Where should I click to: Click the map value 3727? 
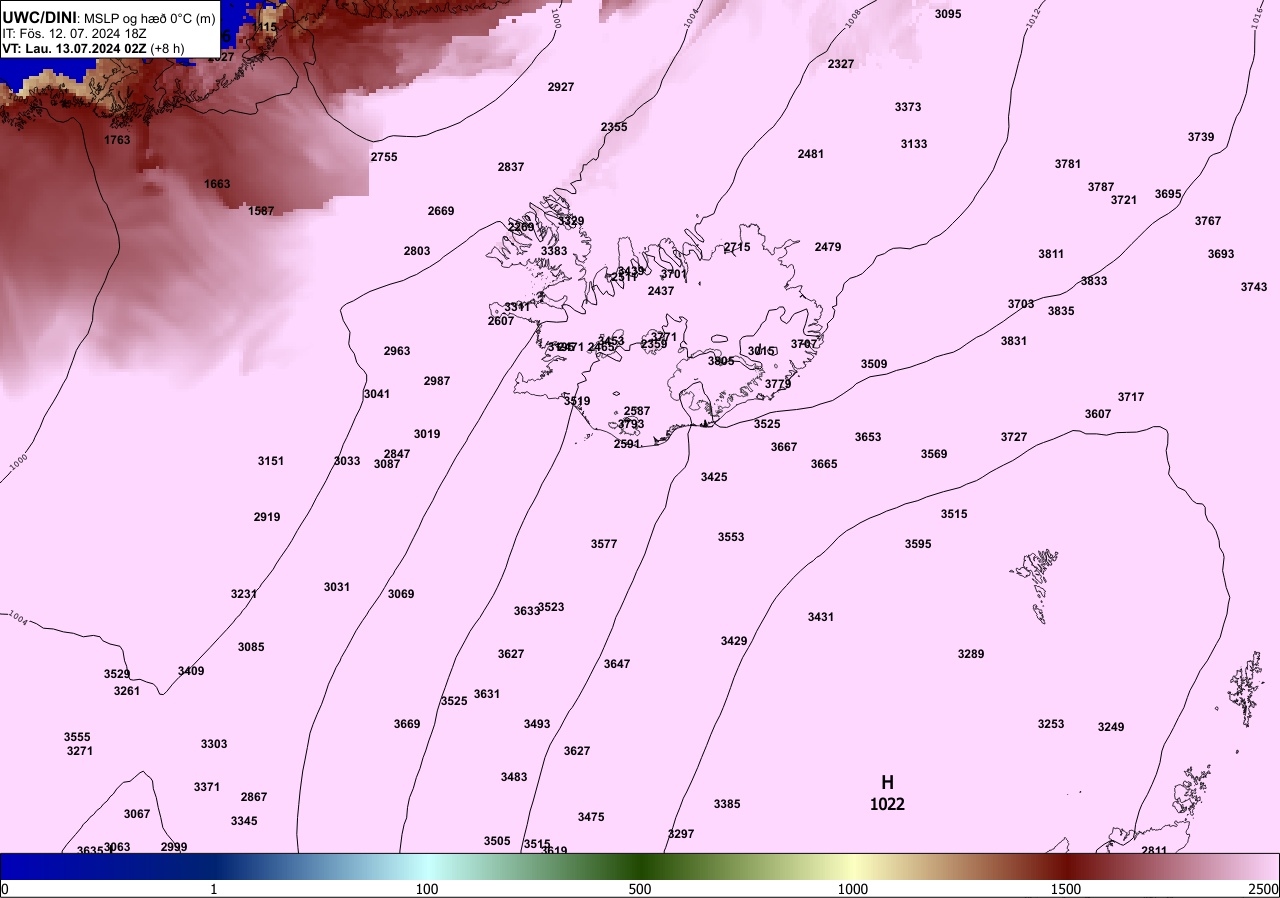coord(1014,437)
